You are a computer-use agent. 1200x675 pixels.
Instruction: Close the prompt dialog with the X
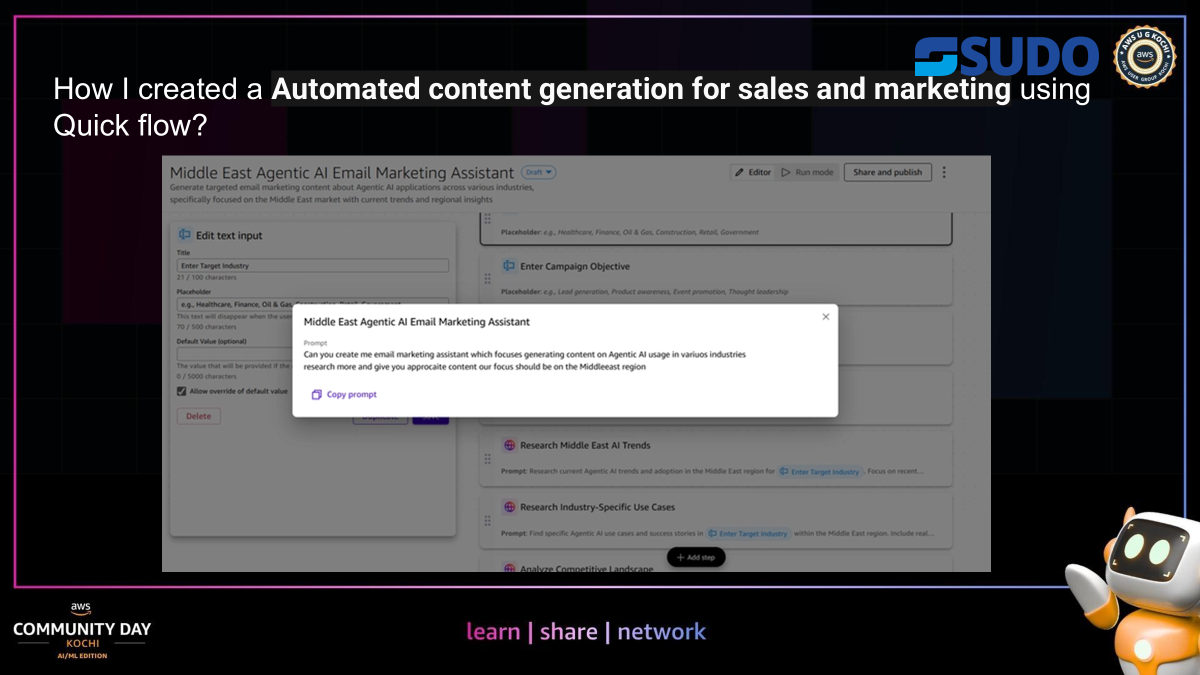[825, 316]
